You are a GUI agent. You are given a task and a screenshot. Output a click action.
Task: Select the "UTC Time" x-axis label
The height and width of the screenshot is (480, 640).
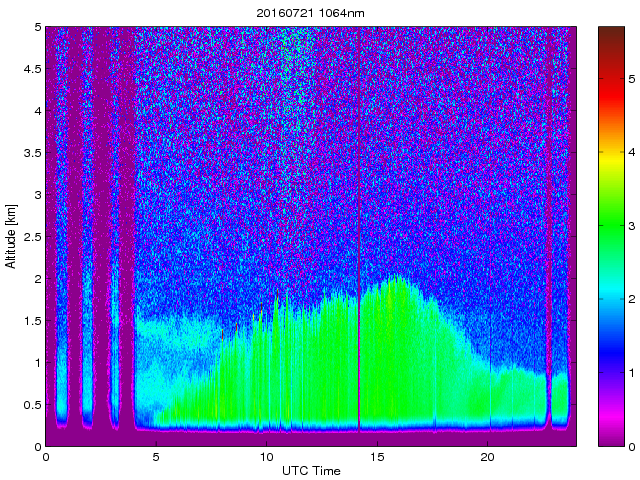coord(310,469)
